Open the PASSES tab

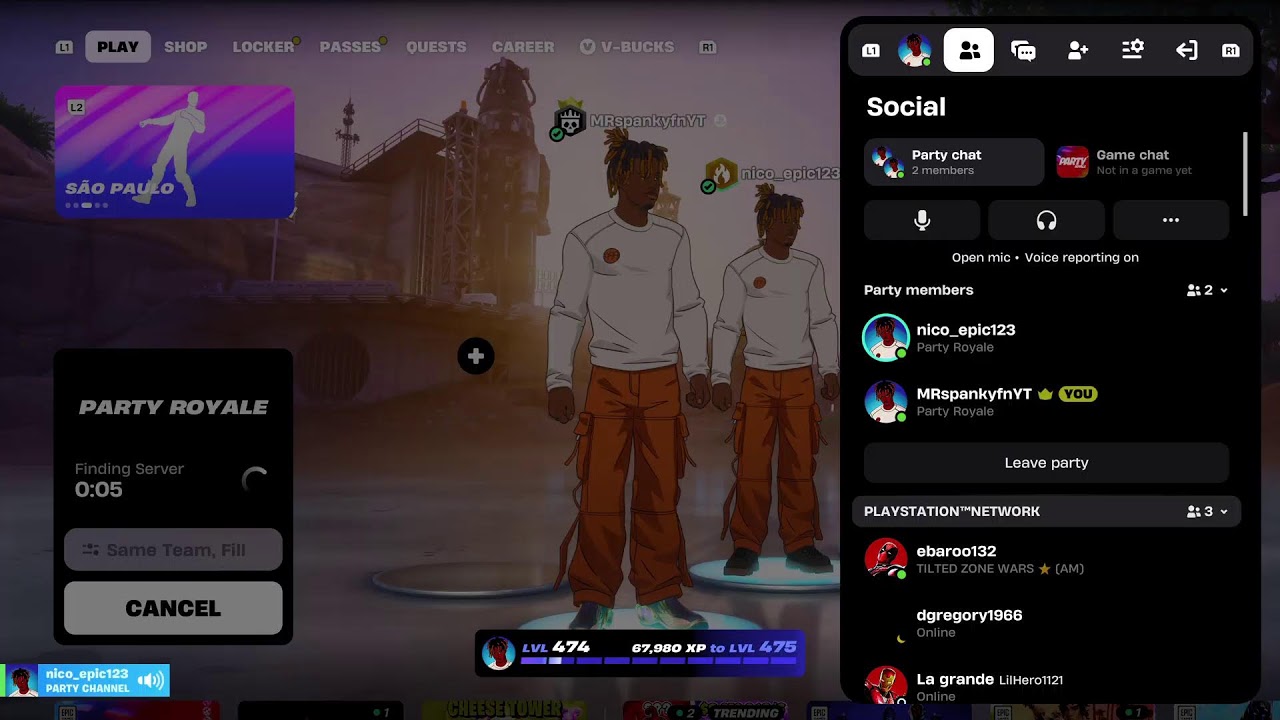pyautogui.click(x=350, y=47)
